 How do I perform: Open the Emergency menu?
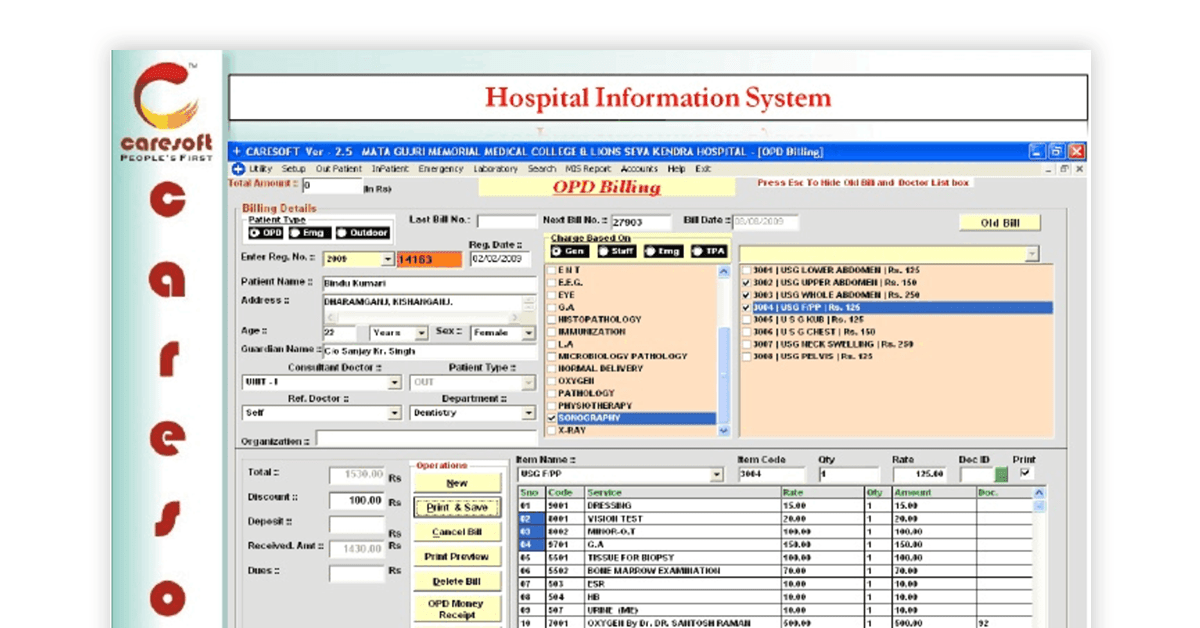[x=441, y=169]
